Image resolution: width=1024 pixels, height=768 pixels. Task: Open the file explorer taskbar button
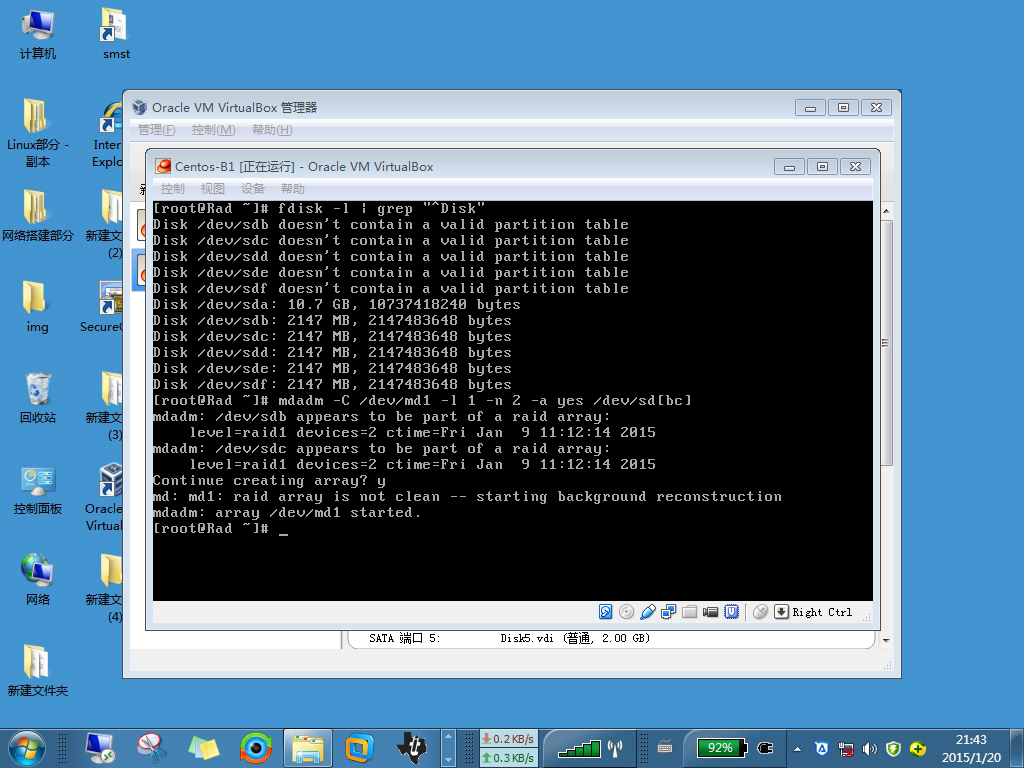[308, 748]
